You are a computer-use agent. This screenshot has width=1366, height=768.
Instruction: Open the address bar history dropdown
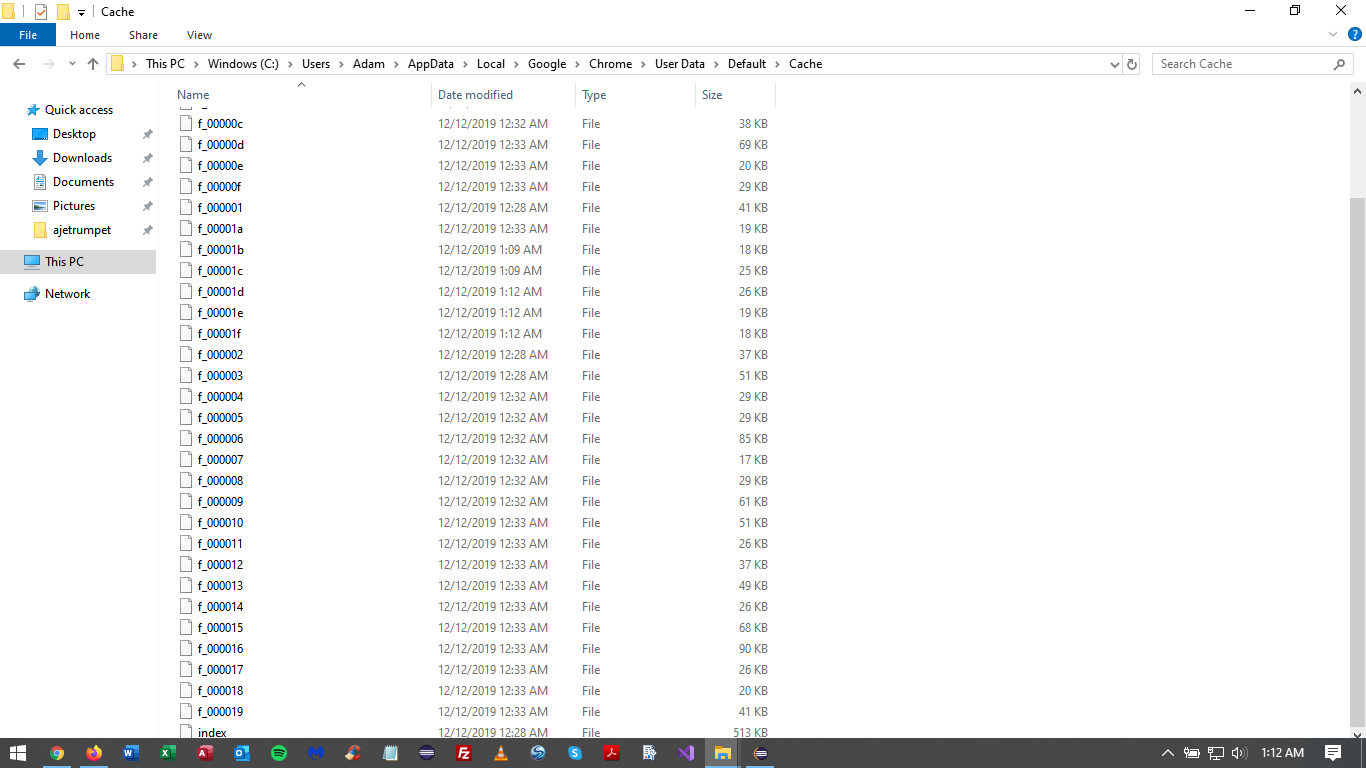(x=1115, y=64)
